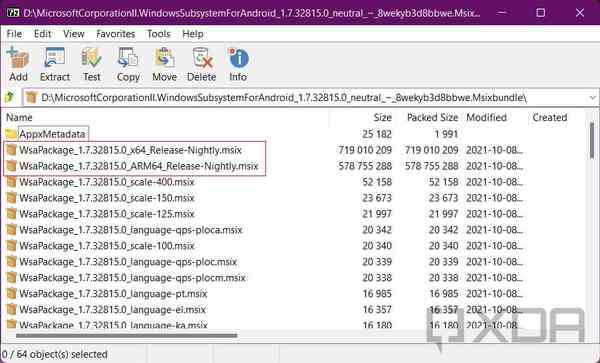Image resolution: width=600 pixels, height=363 pixels.
Task: Click the Info toolbar icon
Action: (238, 58)
